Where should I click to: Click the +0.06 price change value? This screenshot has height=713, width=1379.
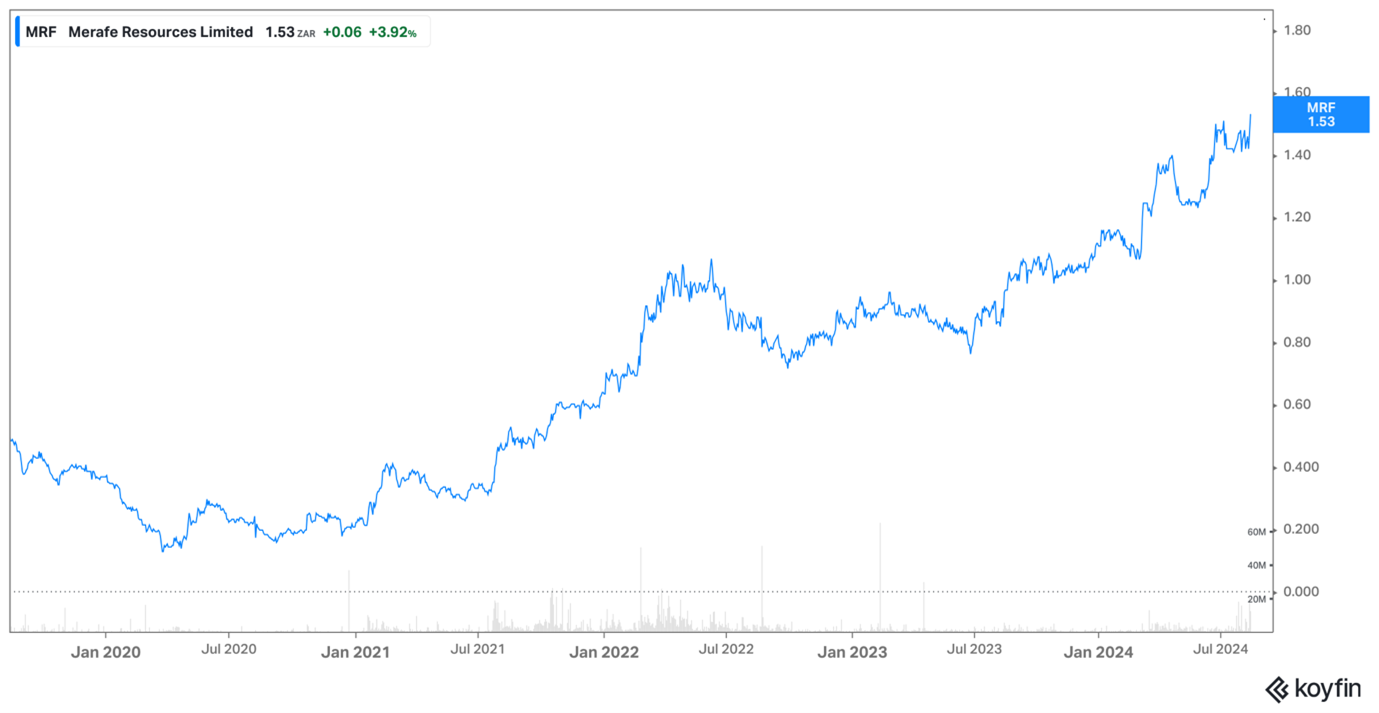(x=341, y=32)
